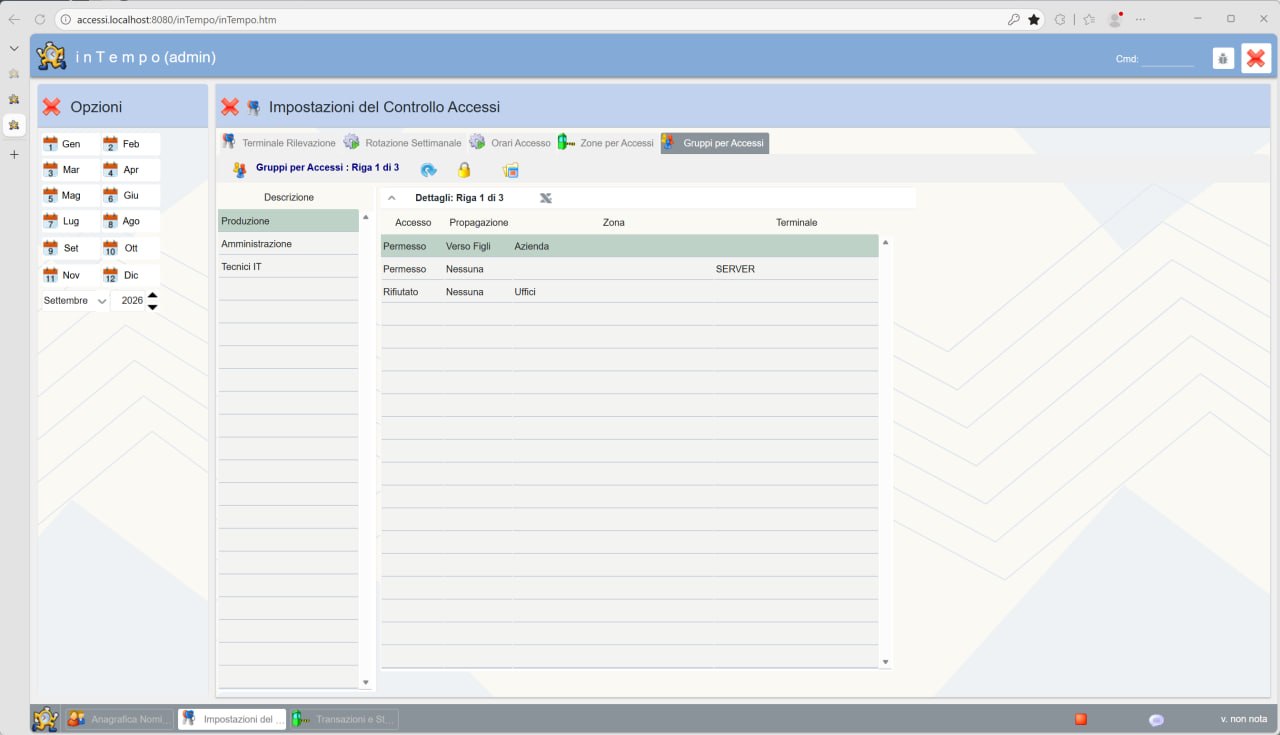Click the details table scroll-down arrow
The width and height of the screenshot is (1280, 735).
tap(885, 662)
